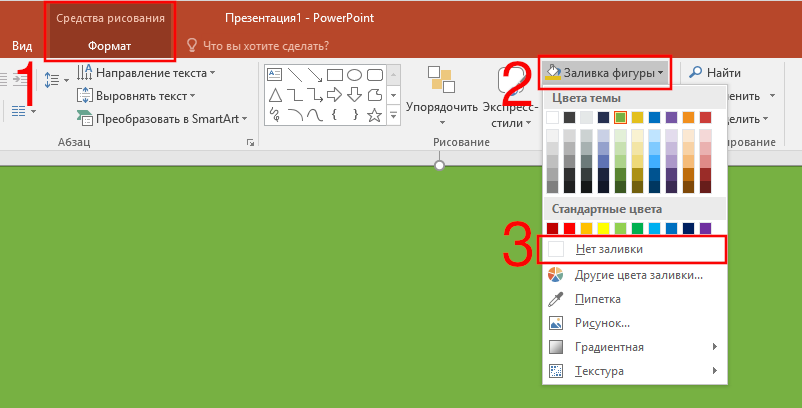Select white theme color swatch
This screenshot has width=802, height=408.
click(552, 117)
